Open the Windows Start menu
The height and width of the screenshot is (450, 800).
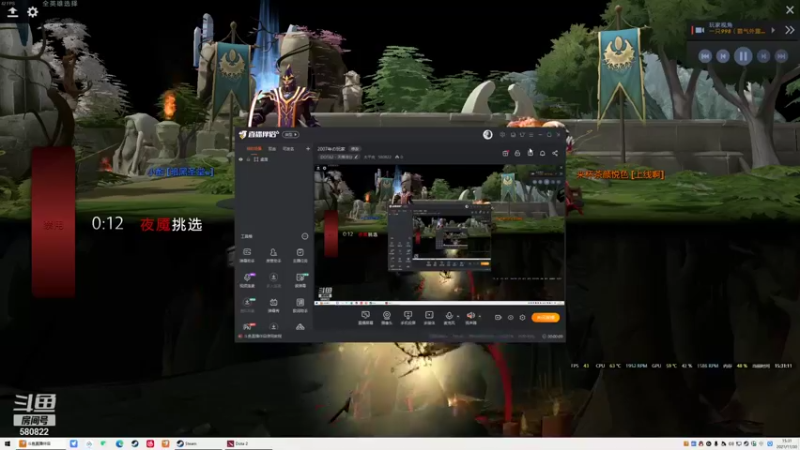(x=7, y=444)
